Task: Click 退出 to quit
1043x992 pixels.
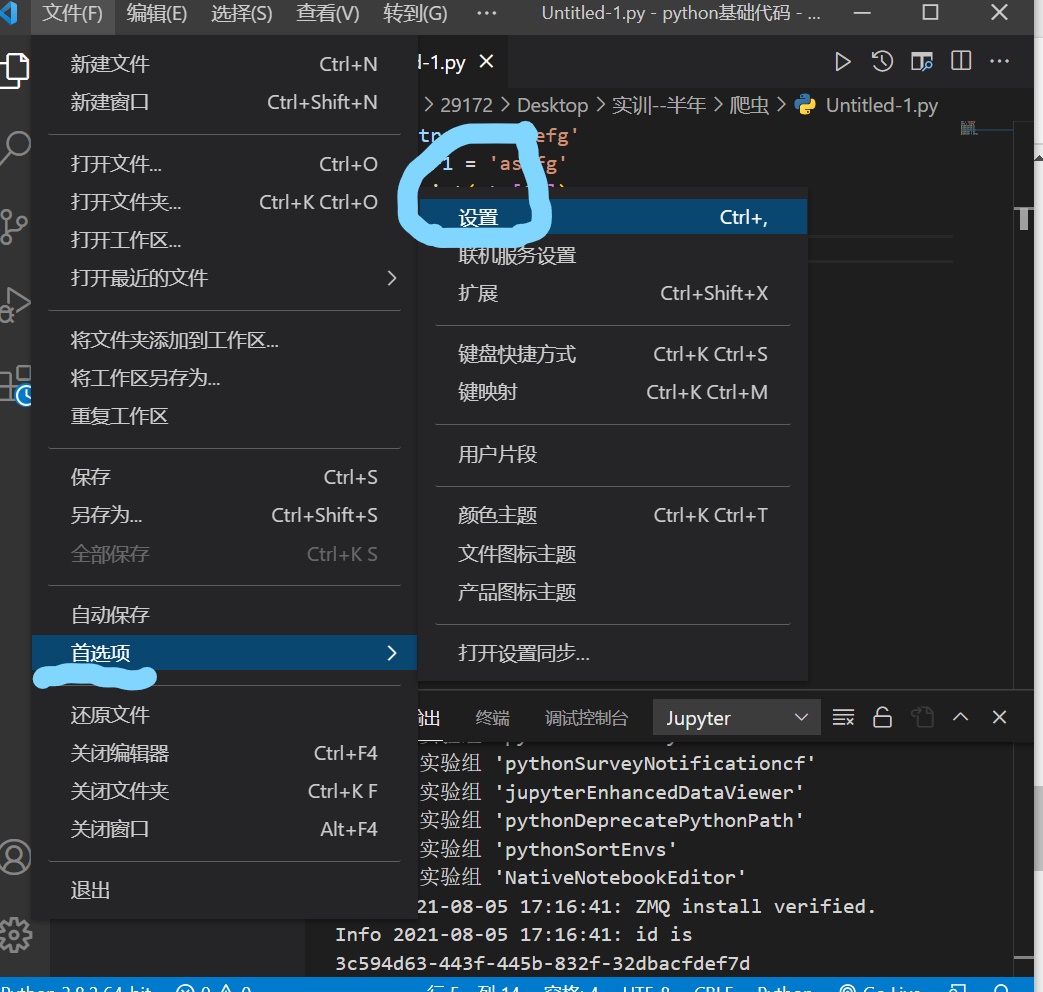Action: [225, 890]
